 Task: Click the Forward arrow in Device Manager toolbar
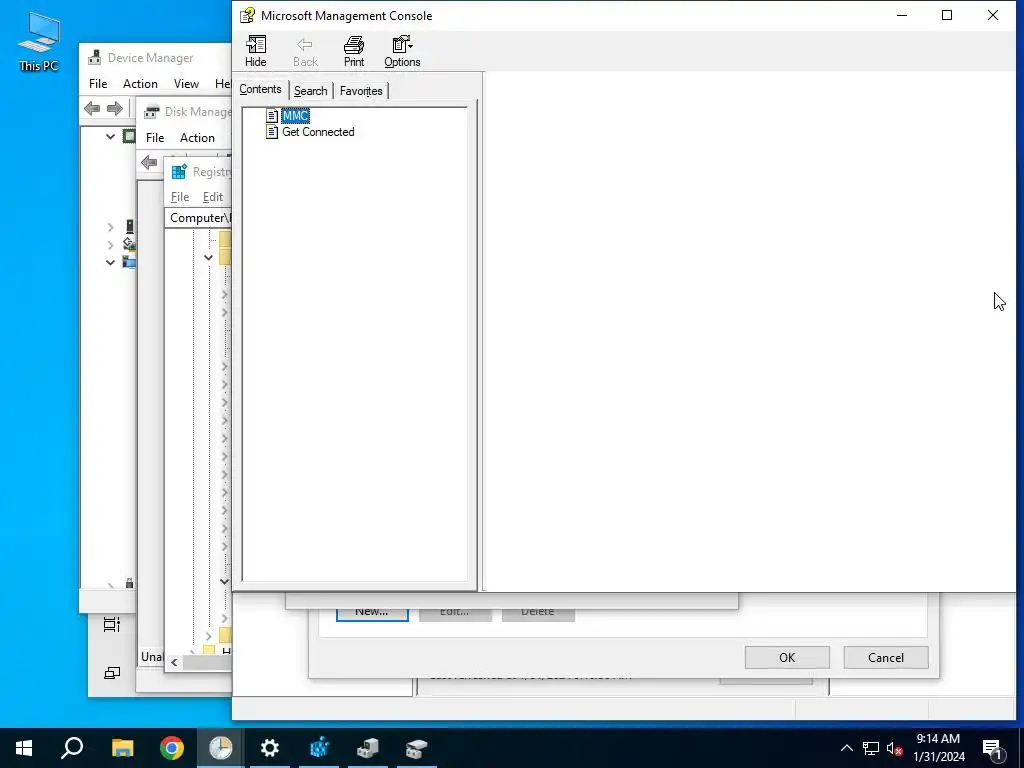[x=115, y=108]
